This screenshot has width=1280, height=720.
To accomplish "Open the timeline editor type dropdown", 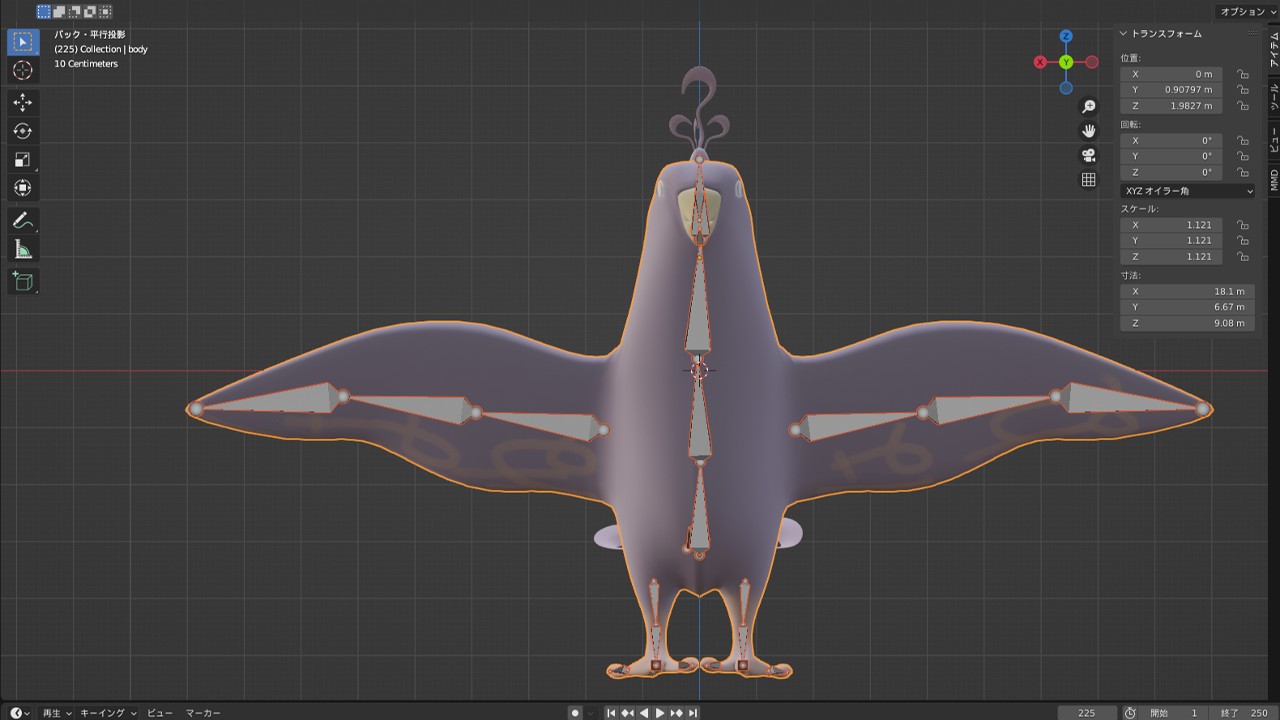I will [19, 713].
